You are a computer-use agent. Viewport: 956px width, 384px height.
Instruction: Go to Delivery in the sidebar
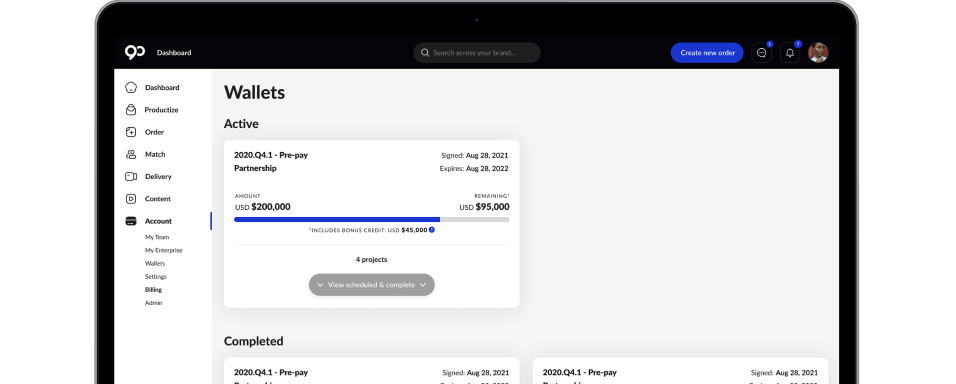click(x=159, y=177)
